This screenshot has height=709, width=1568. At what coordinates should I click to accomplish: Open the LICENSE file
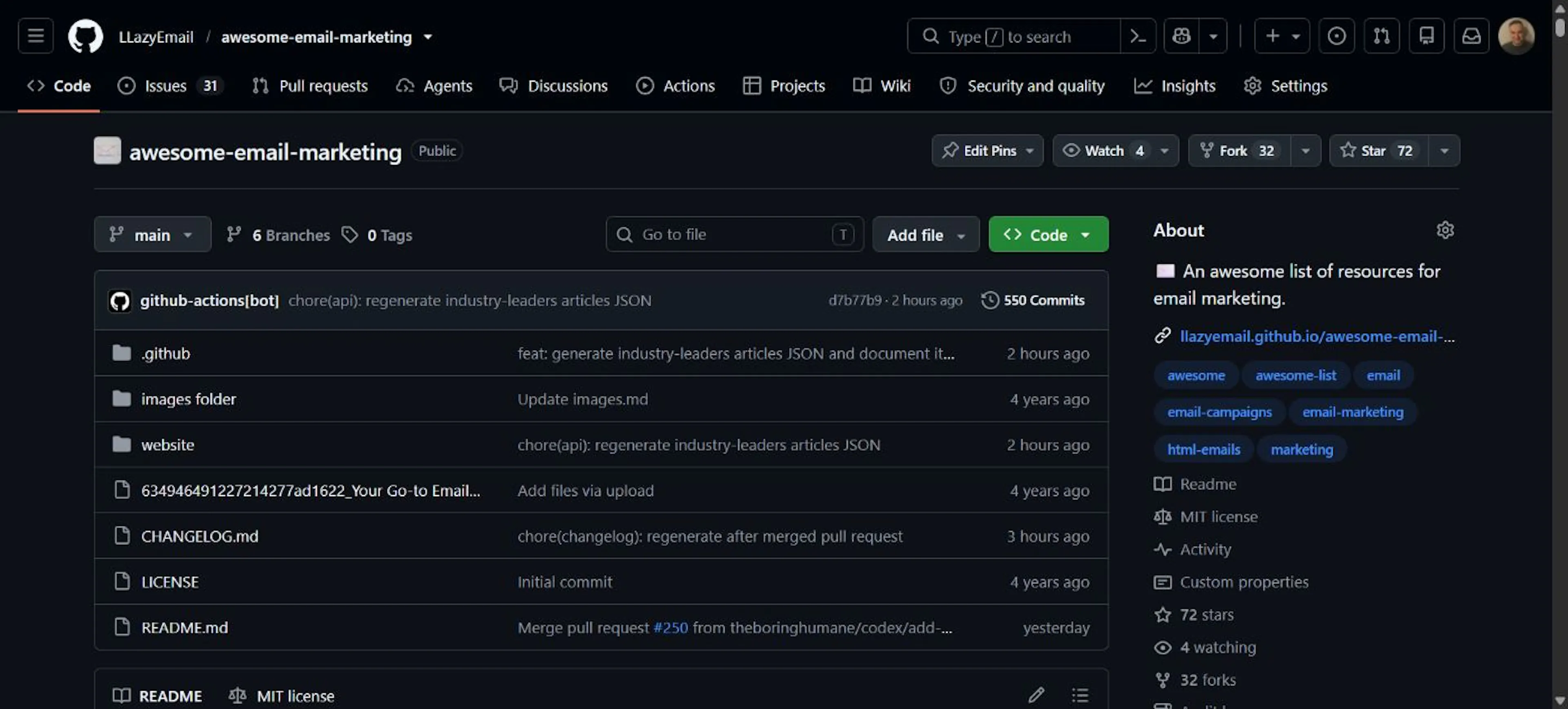pyautogui.click(x=170, y=582)
